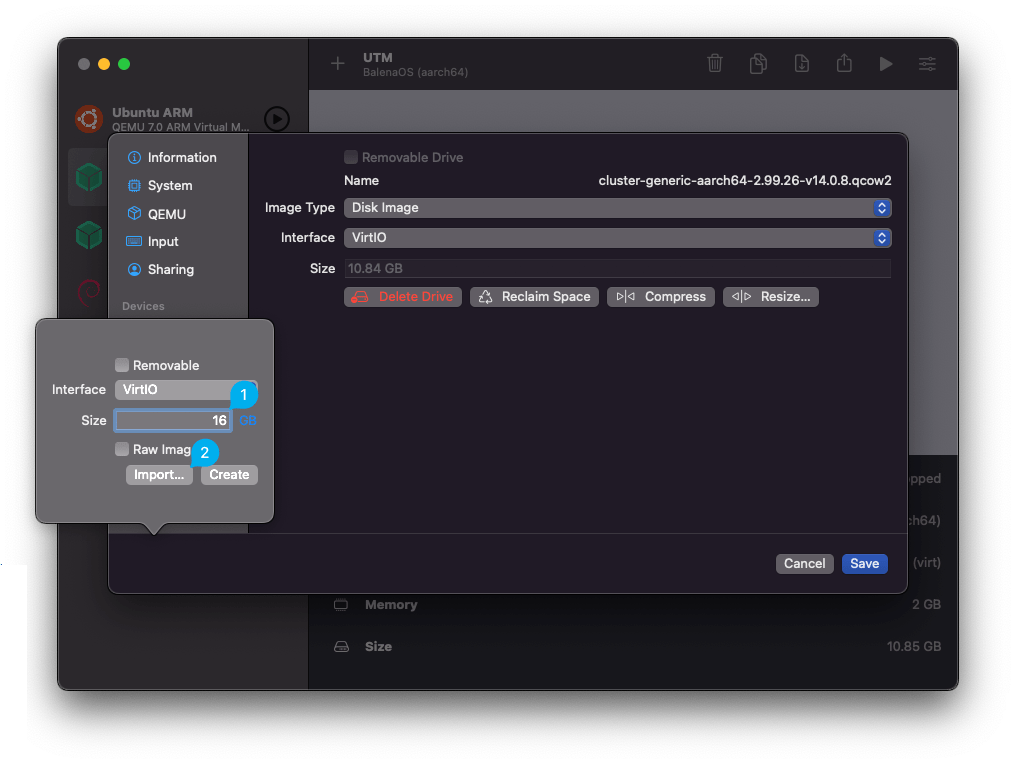The width and height of the screenshot is (1014, 764).
Task: Click the trash icon in UTM toolbar
Action: pyautogui.click(x=715, y=63)
